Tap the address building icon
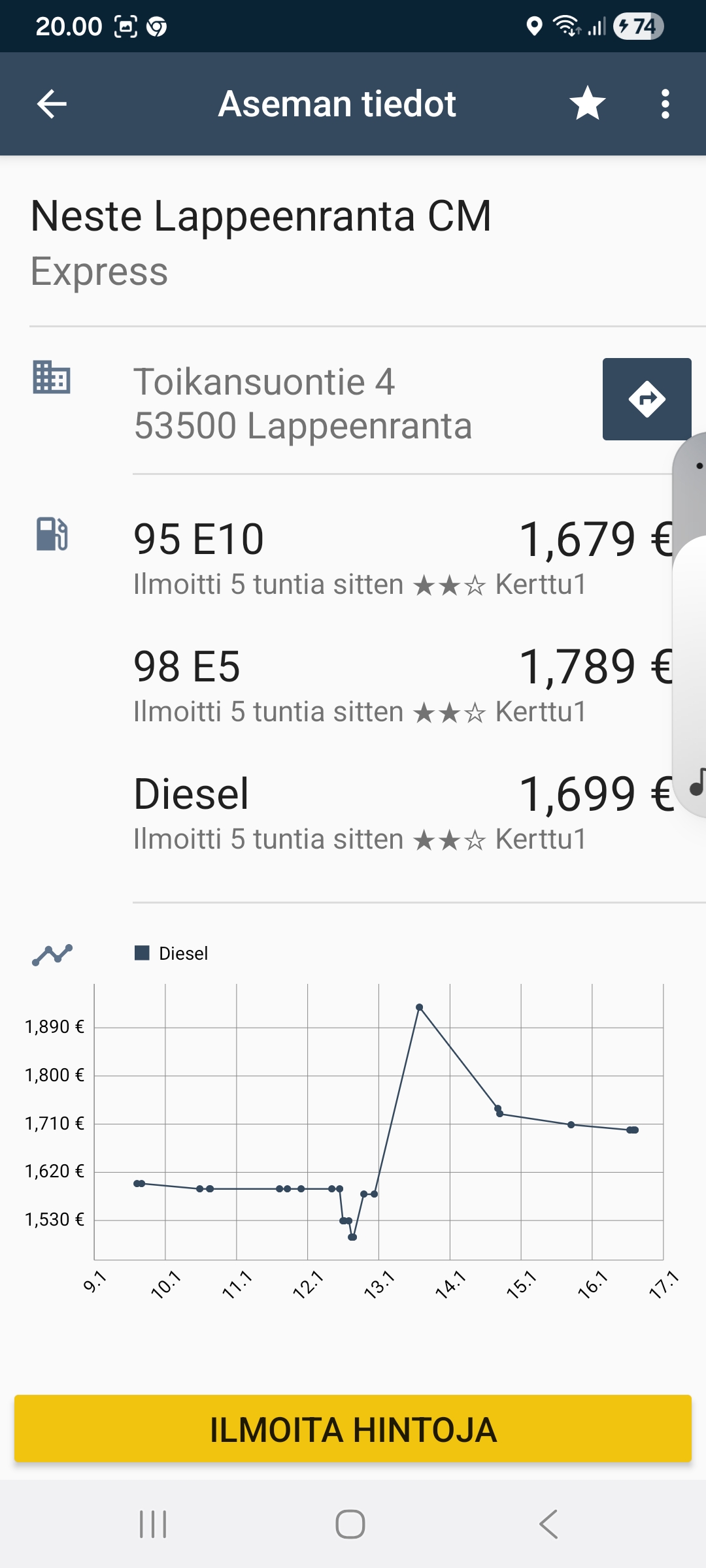706x1568 pixels. pyautogui.click(x=52, y=378)
